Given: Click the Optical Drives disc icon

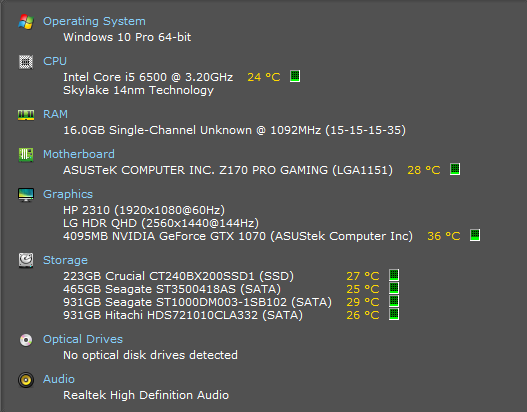Looking at the screenshot, I should [26, 340].
